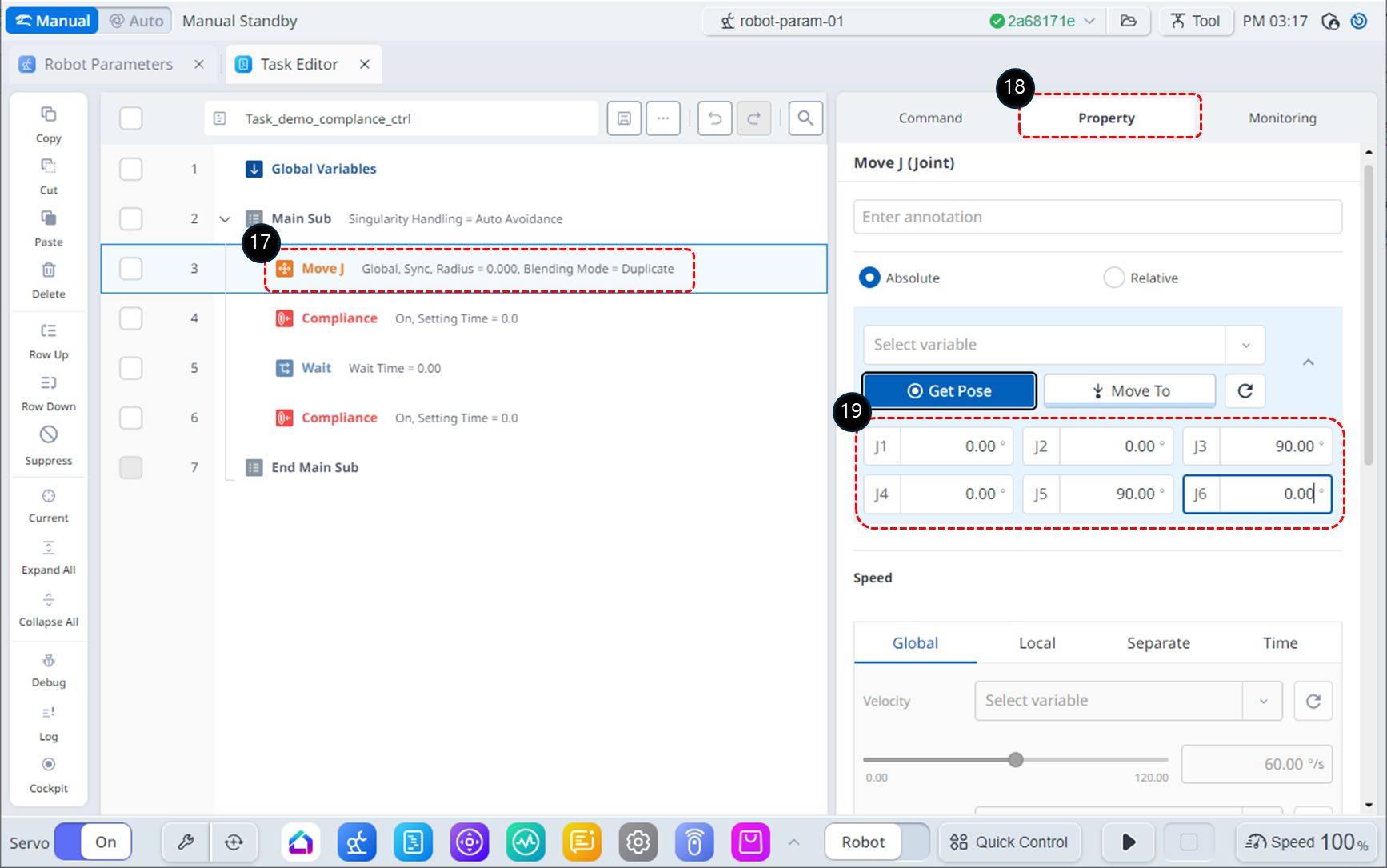The image size is (1387, 868).
Task: Switch to the Local speed tab
Action: click(x=1037, y=643)
